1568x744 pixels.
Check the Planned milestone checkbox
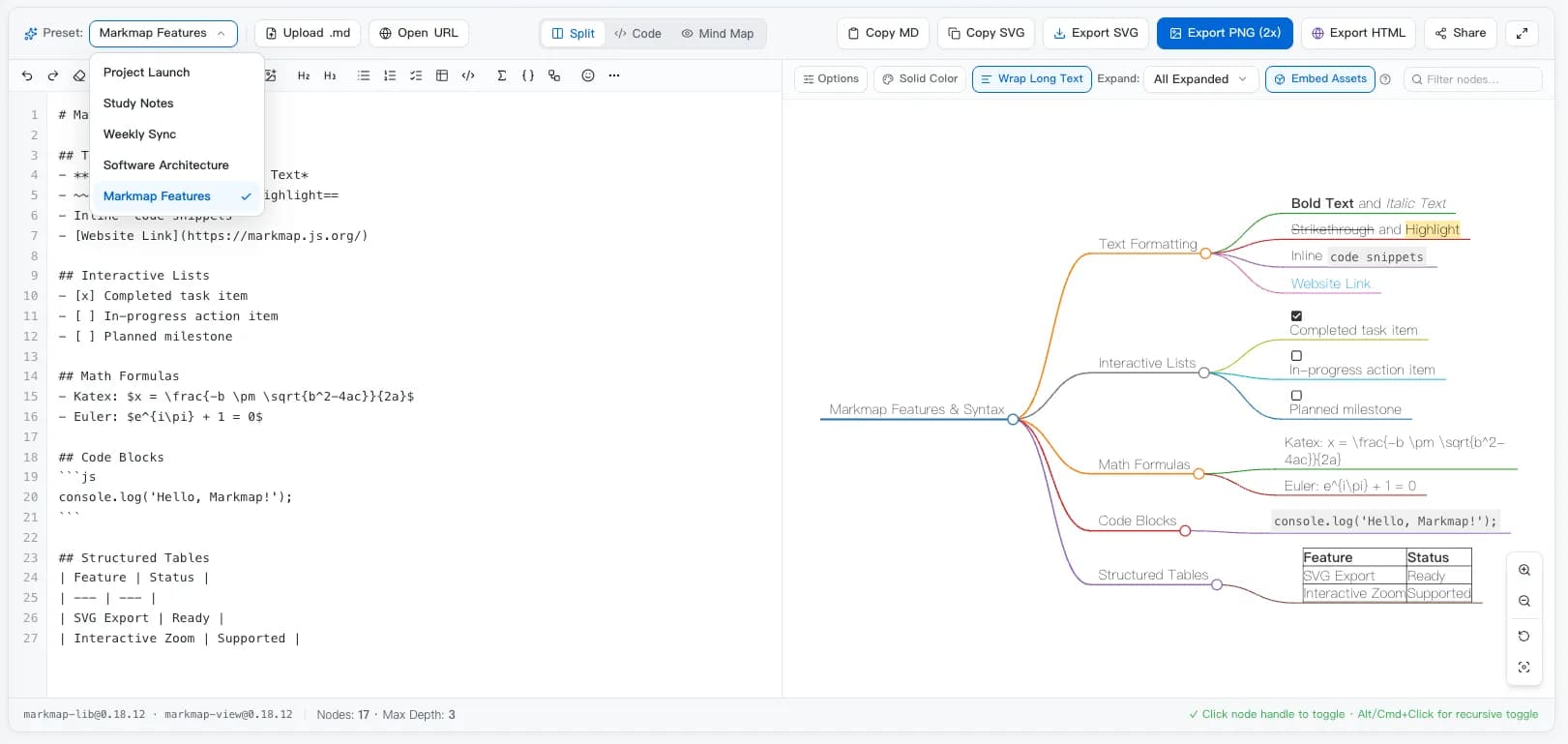coord(1296,395)
